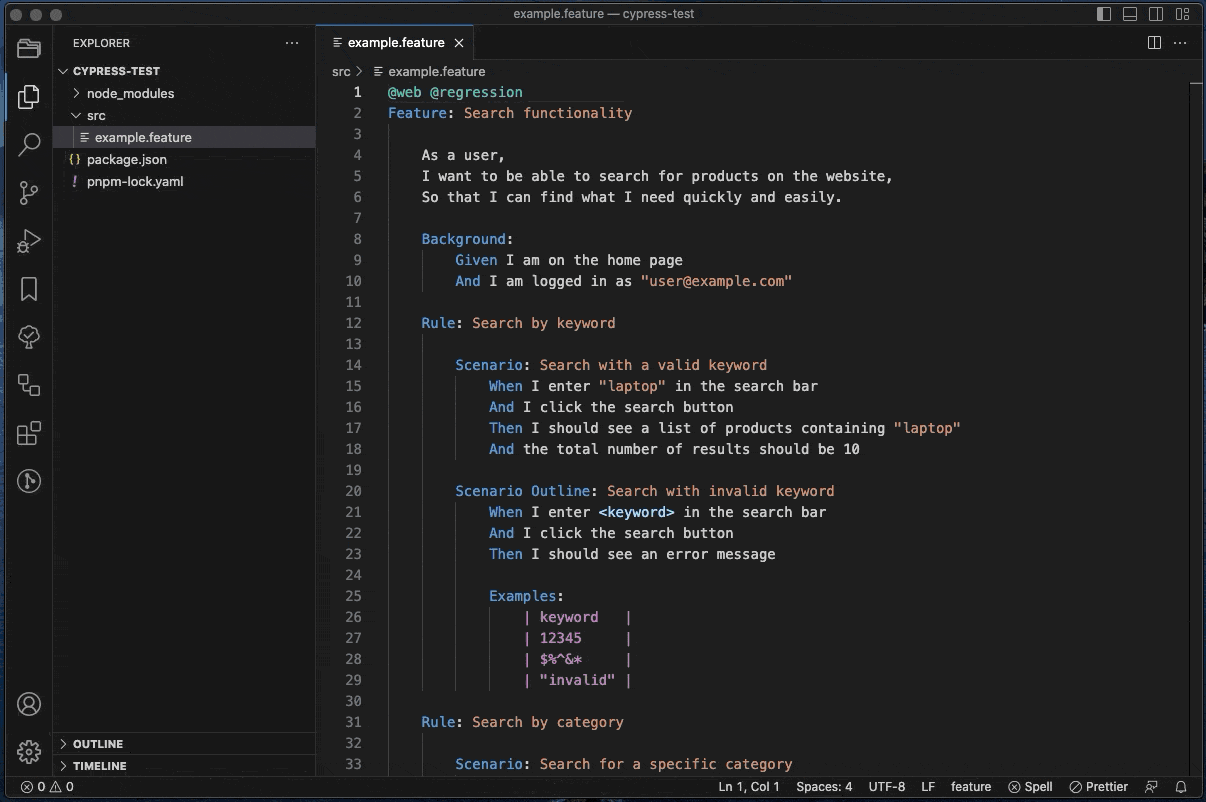
Task: Click the @web tag on line 1
Action: click(x=405, y=92)
